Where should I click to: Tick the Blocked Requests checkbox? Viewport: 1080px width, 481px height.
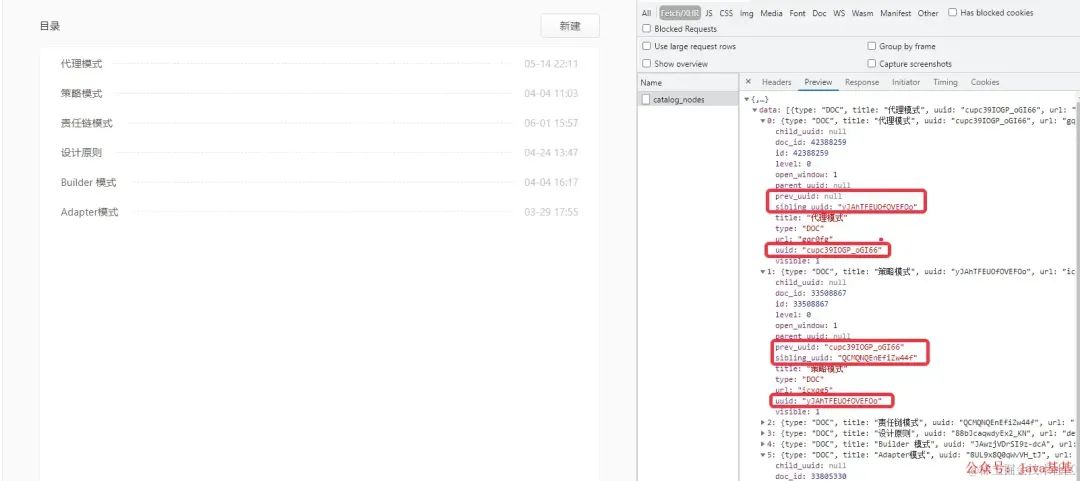[646, 29]
